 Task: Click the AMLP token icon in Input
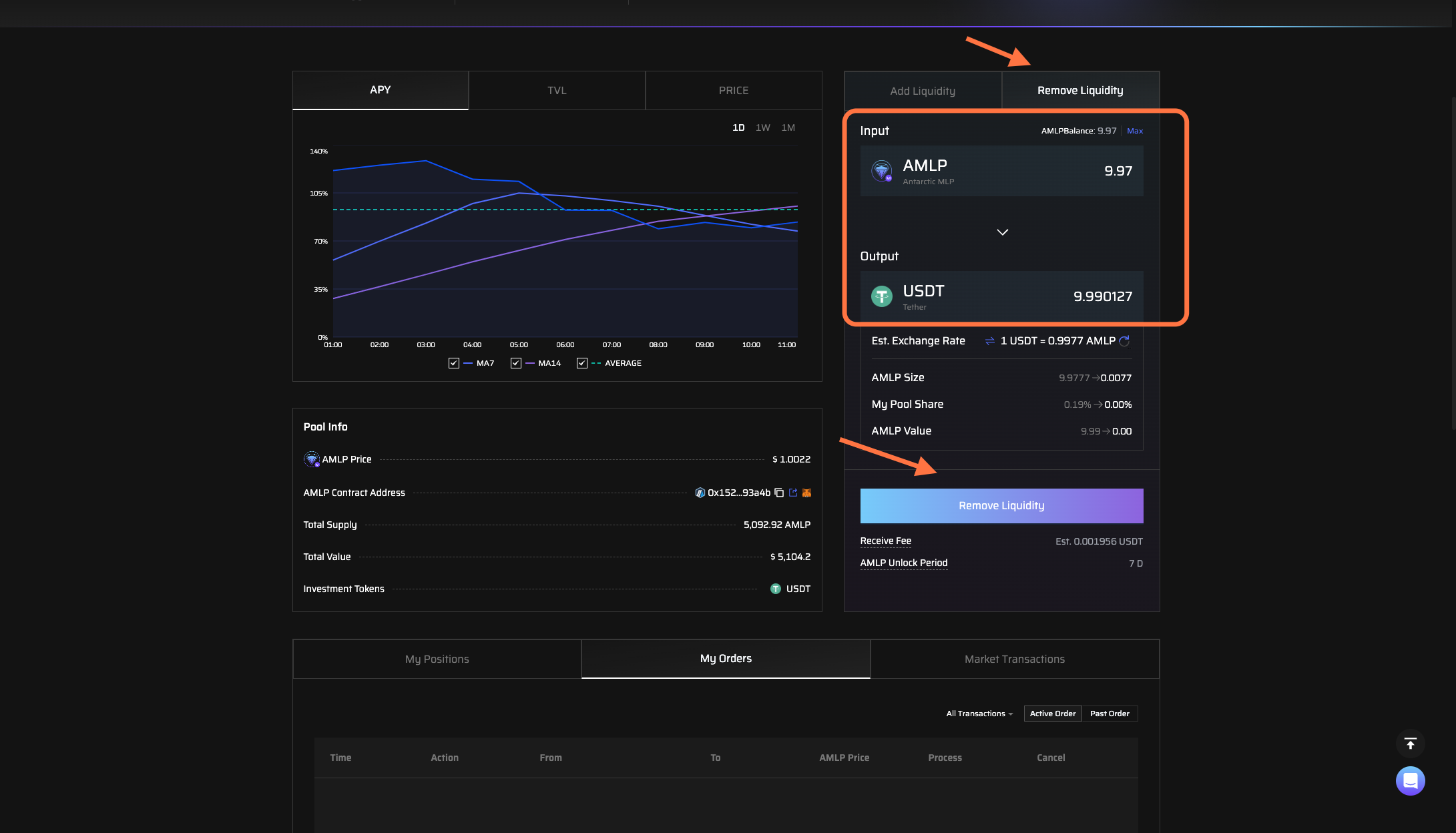882,171
